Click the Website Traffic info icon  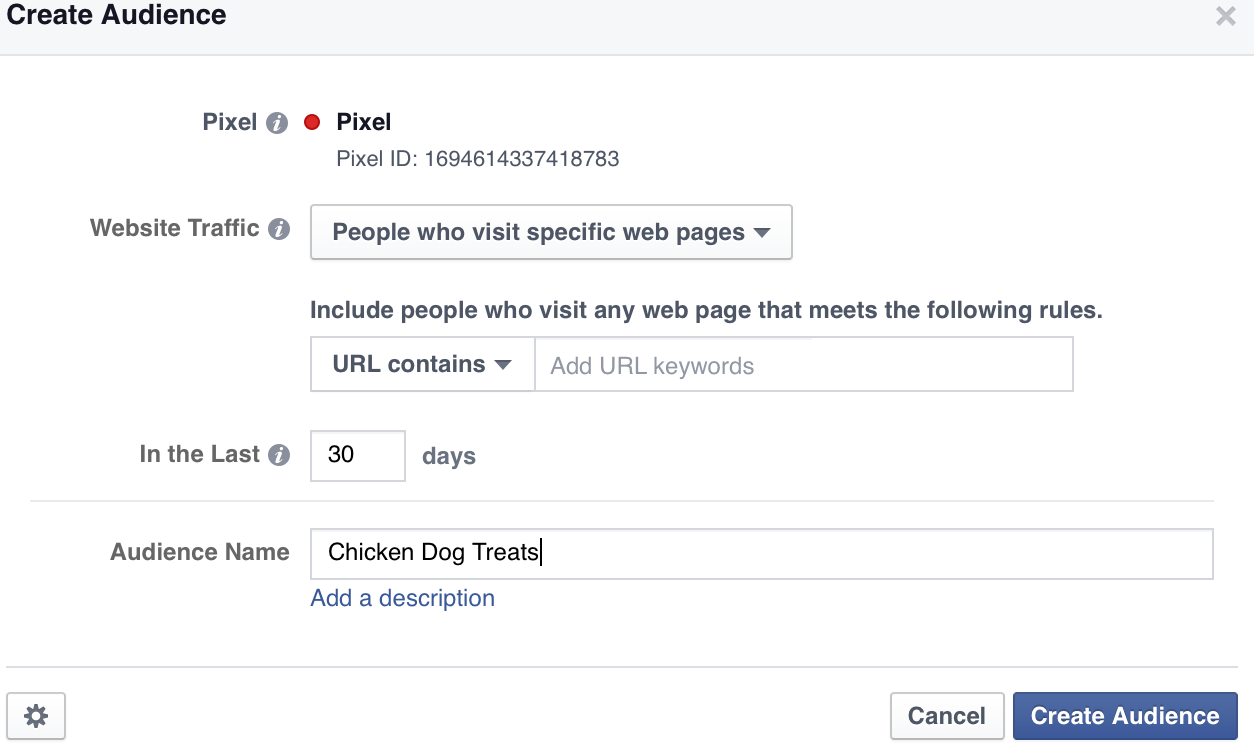coord(280,229)
